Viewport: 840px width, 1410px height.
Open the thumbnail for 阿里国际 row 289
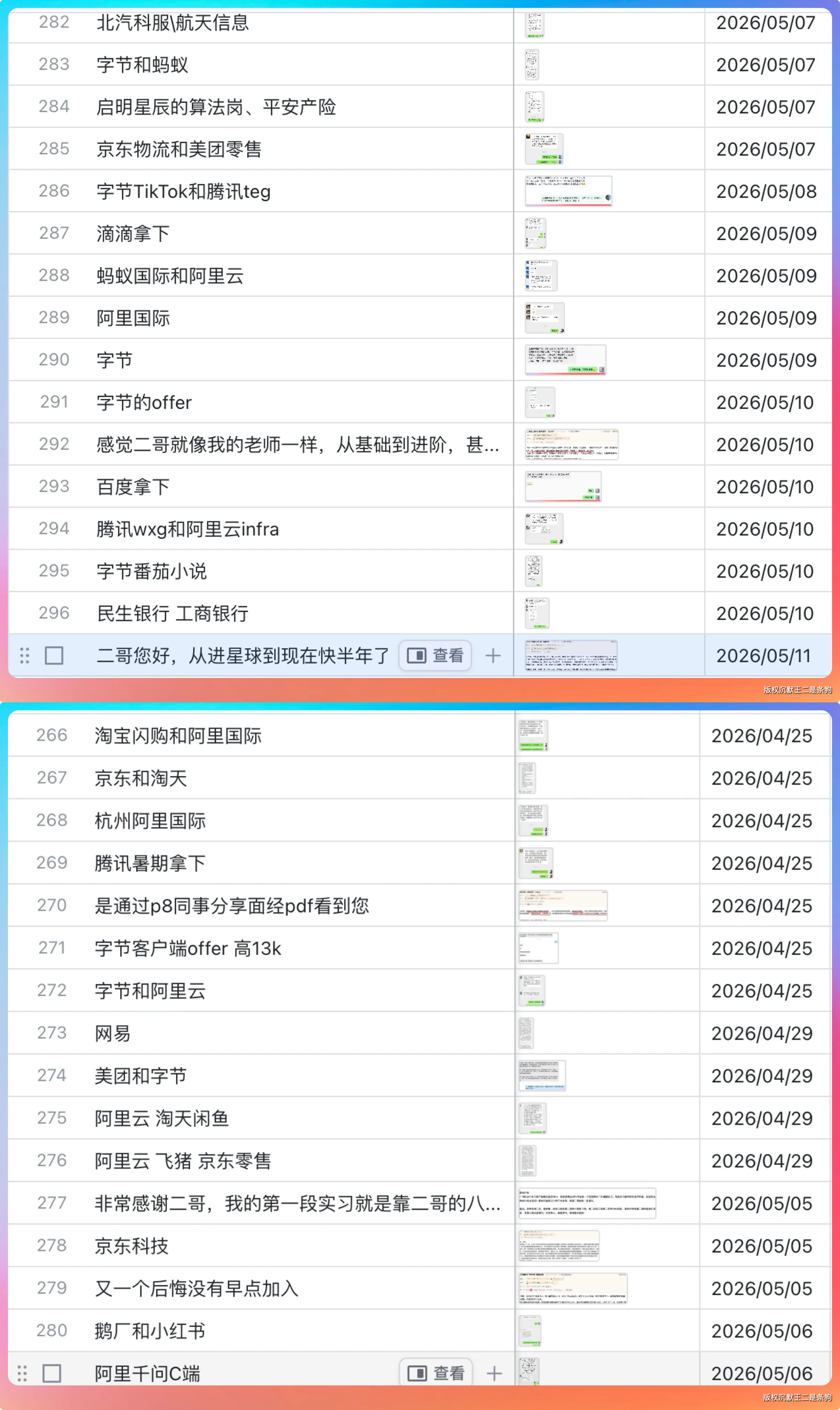click(545, 317)
